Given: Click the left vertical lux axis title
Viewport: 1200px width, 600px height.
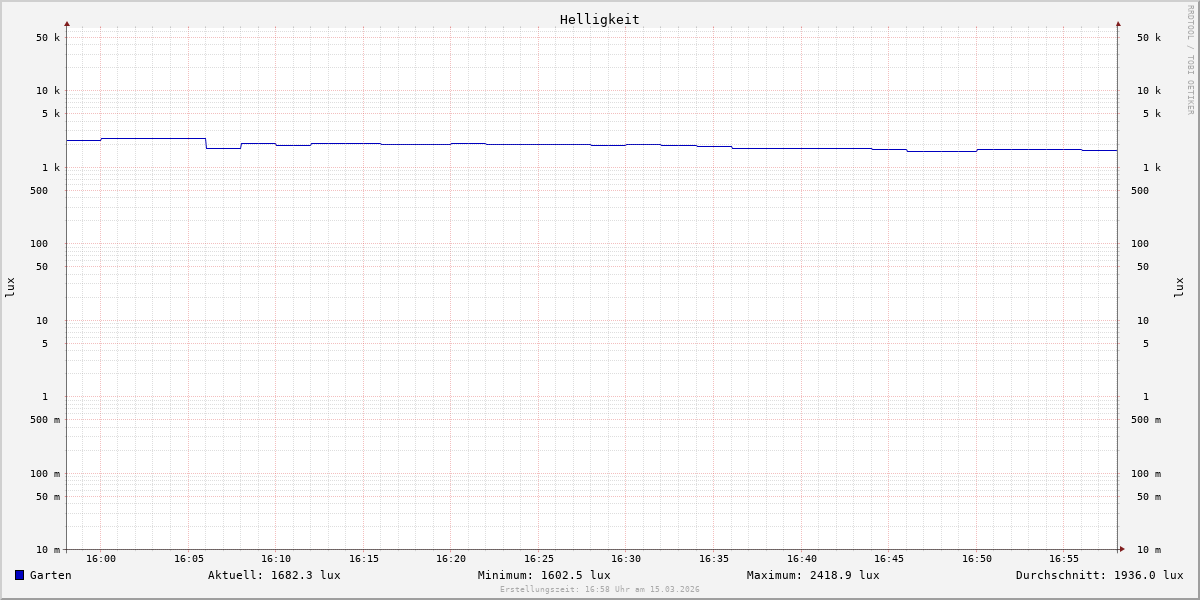Looking at the screenshot, I should coord(10,287).
